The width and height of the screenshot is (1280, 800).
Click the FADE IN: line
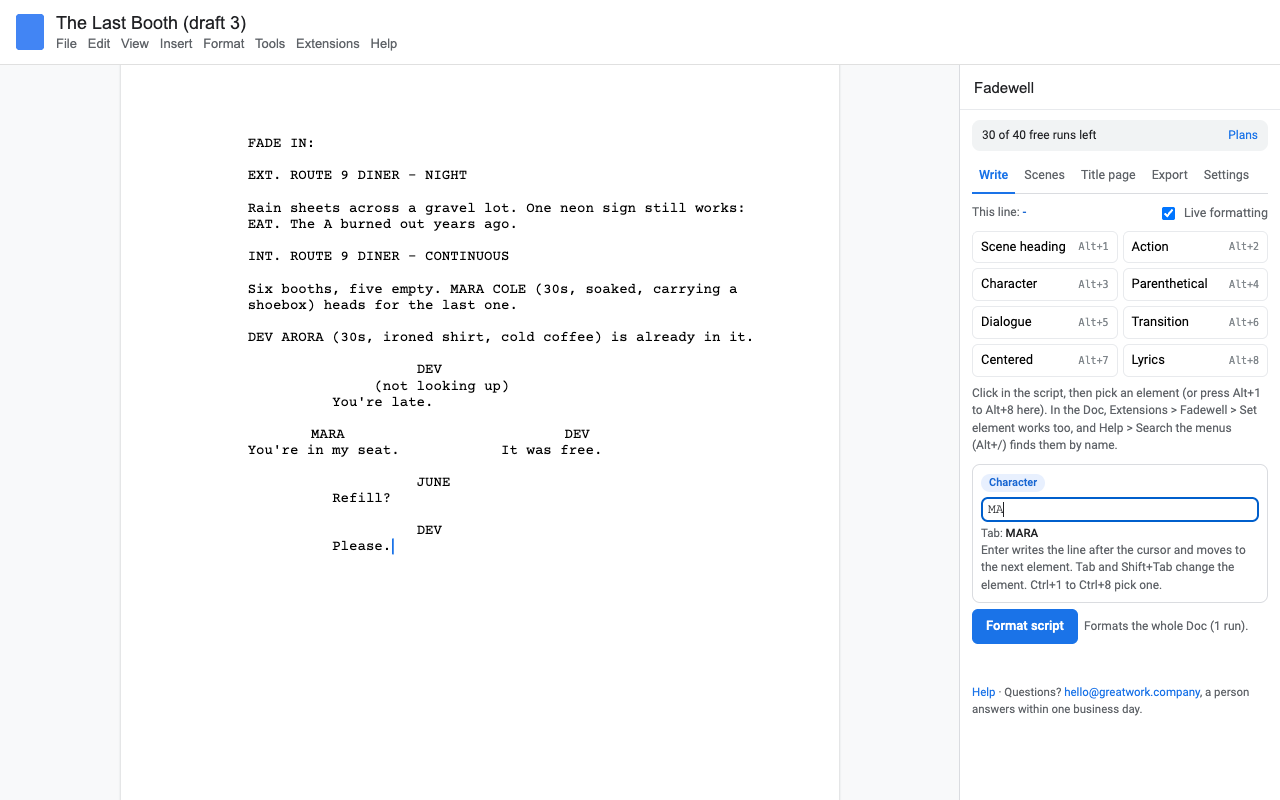(281, 143)
